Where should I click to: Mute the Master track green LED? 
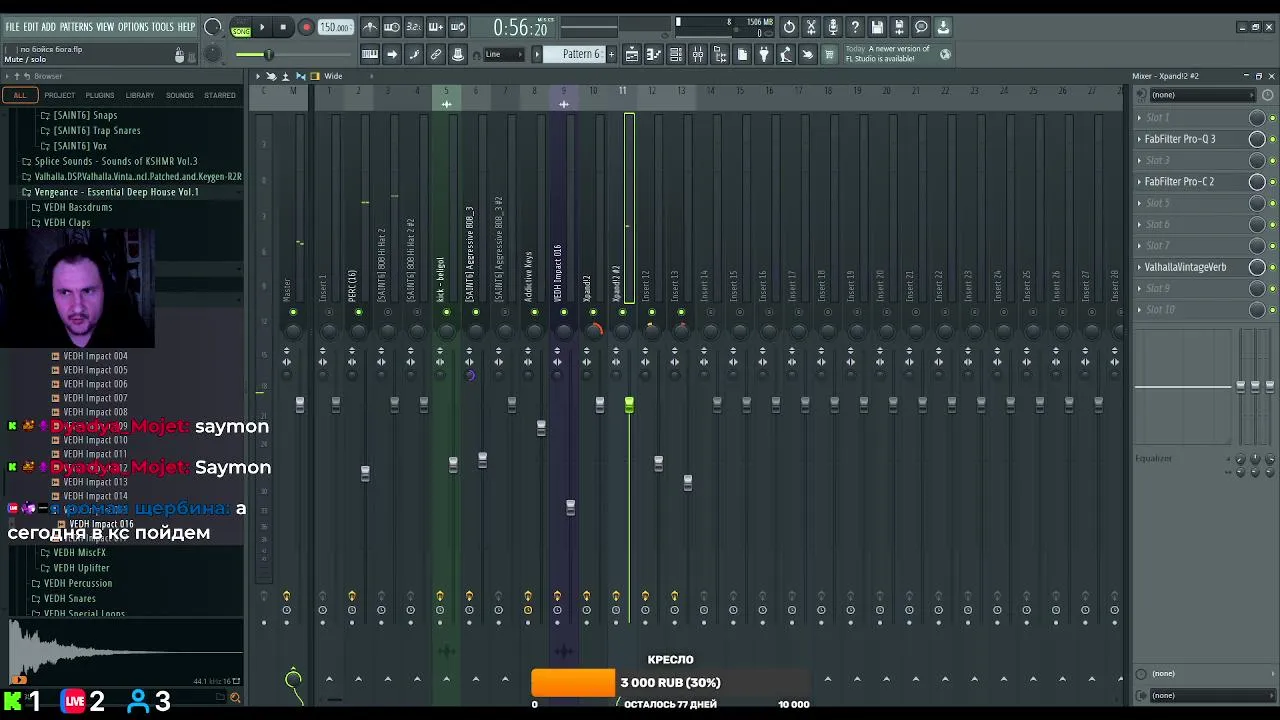[x=293, y=312]
